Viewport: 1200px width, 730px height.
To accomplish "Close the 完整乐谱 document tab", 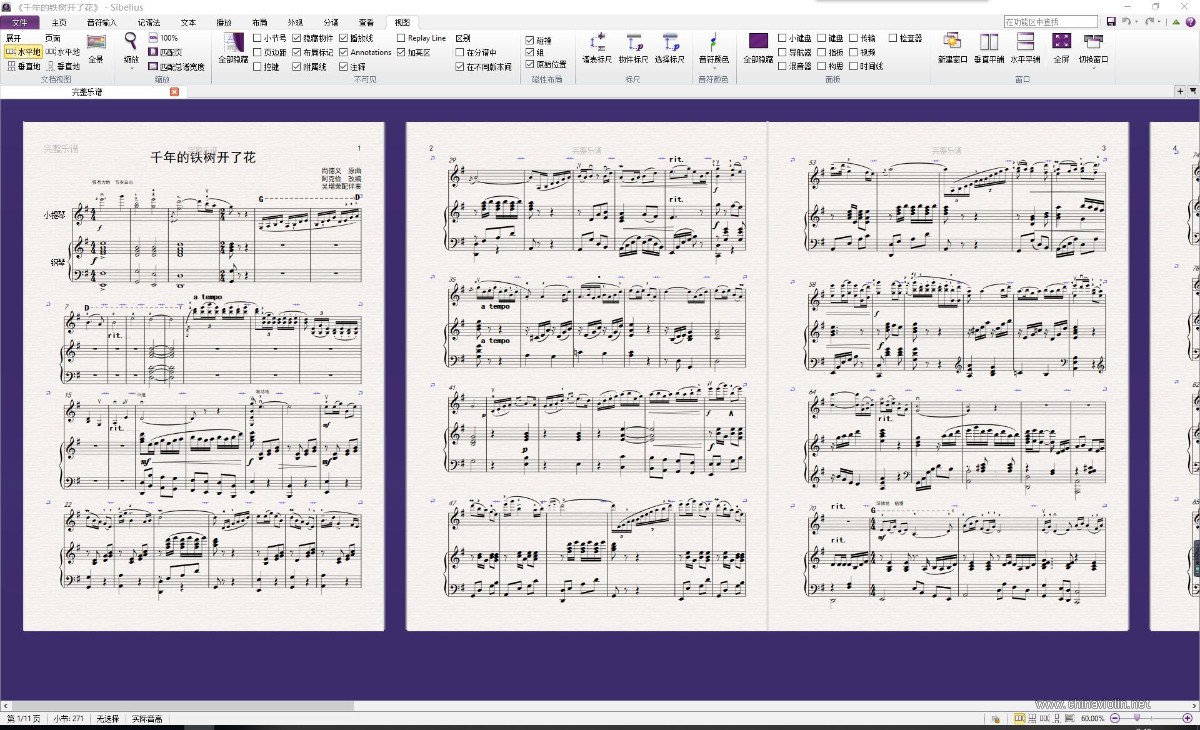I will pyautogui.click(x=174, y=91).
